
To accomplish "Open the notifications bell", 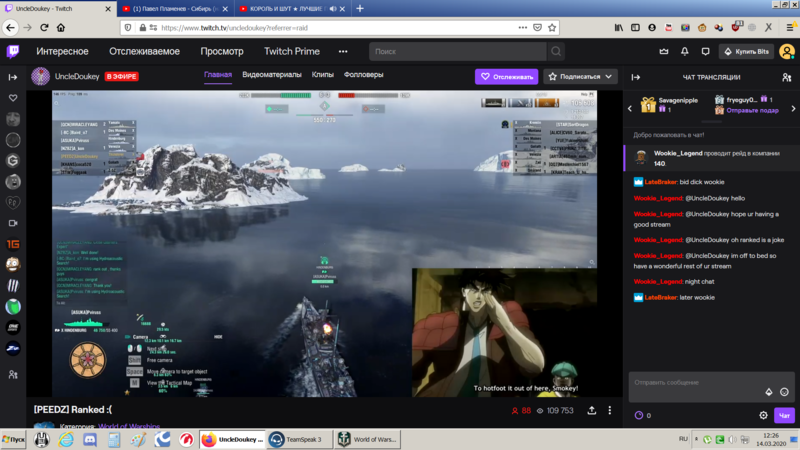I will pyautogui.click(x=684, y=52).
